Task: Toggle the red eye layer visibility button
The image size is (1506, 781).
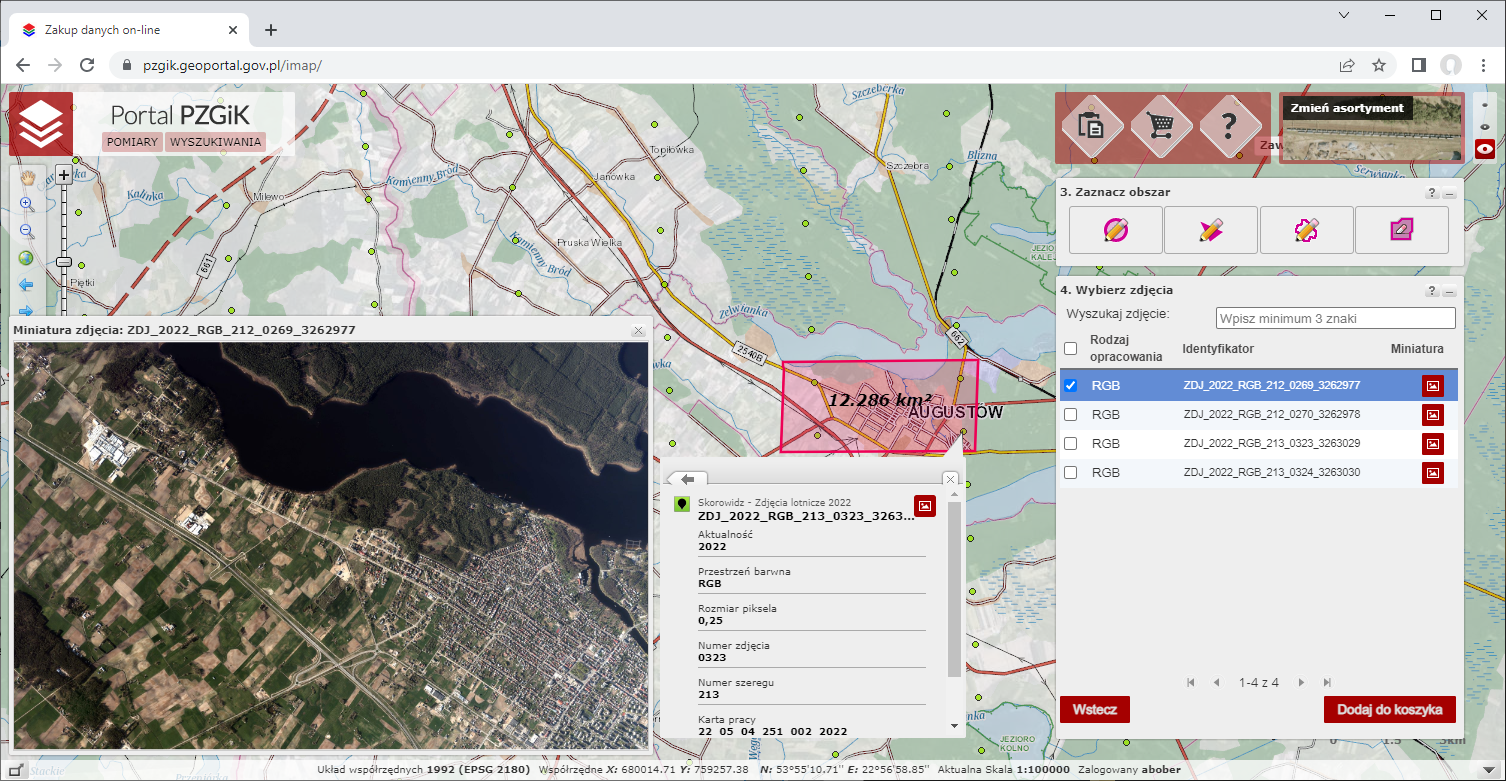Action: 1485,150
